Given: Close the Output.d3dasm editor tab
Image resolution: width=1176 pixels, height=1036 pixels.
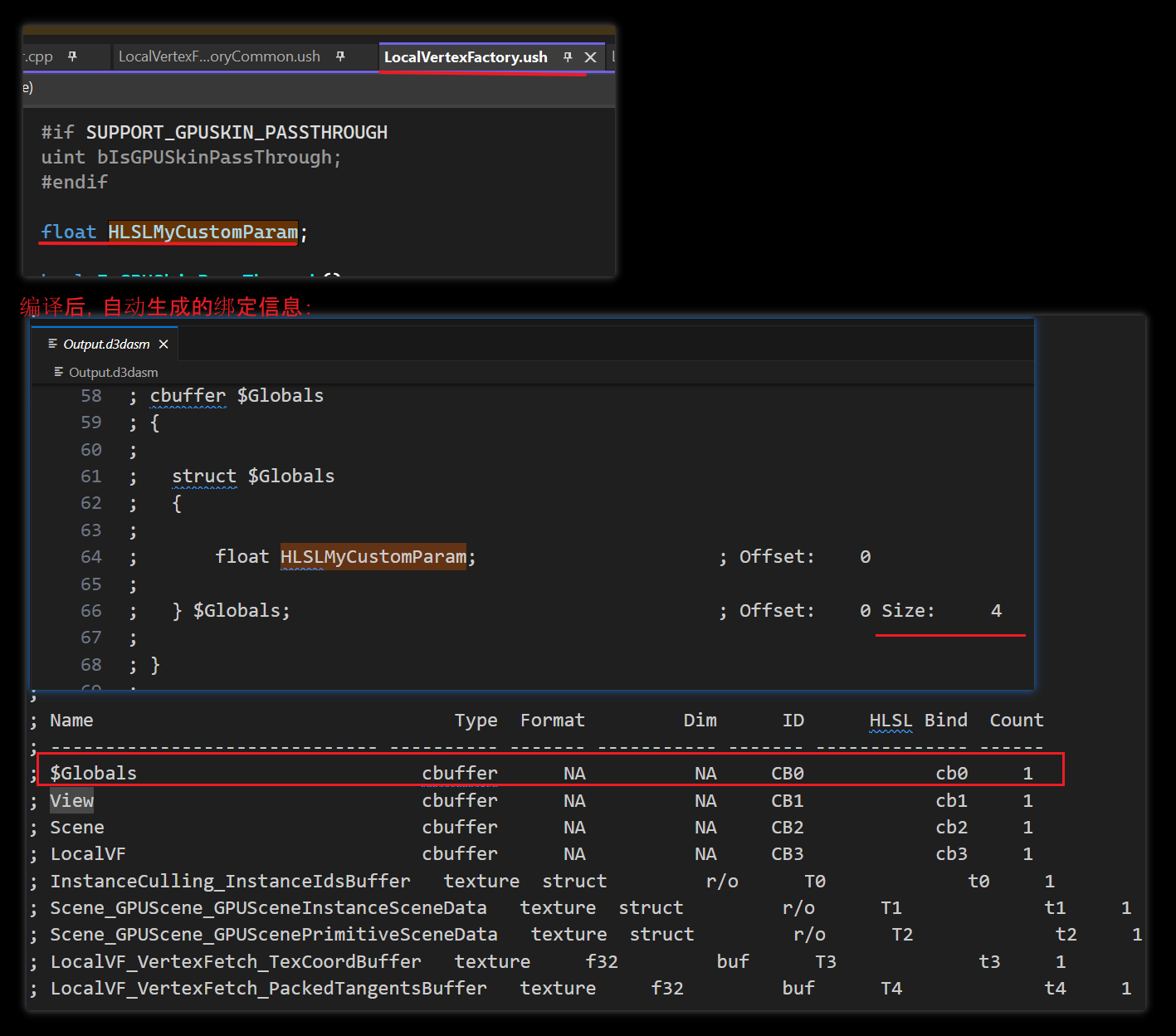Looking at the screenshot, I should (x=163, y=345).
